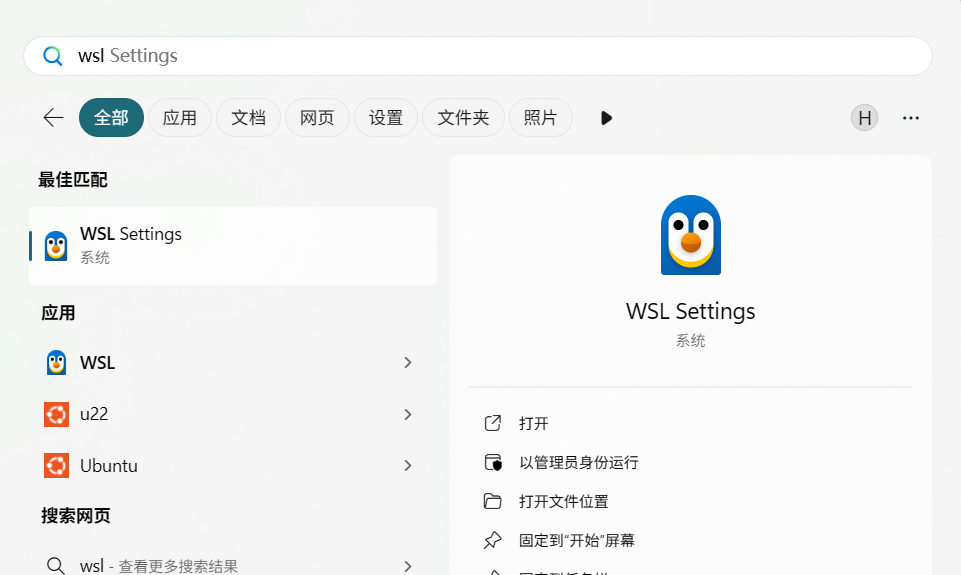The height and width of the screenshot is (575, 961).
Task: Click the shield icon for run as admin
Action: click(493, 462)
